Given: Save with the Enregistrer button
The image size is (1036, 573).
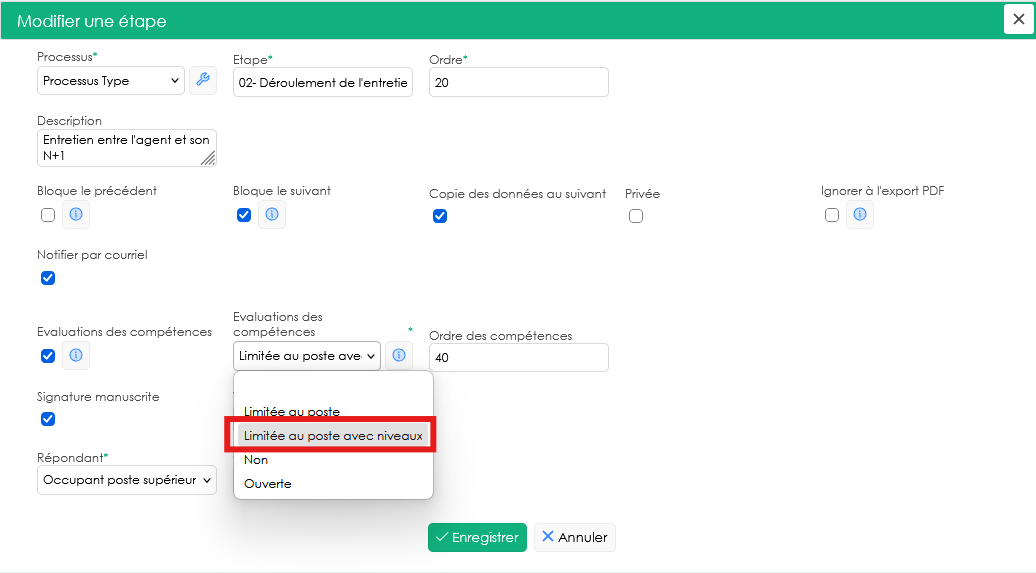Looking at the screenshot, I should coord(477,537).
